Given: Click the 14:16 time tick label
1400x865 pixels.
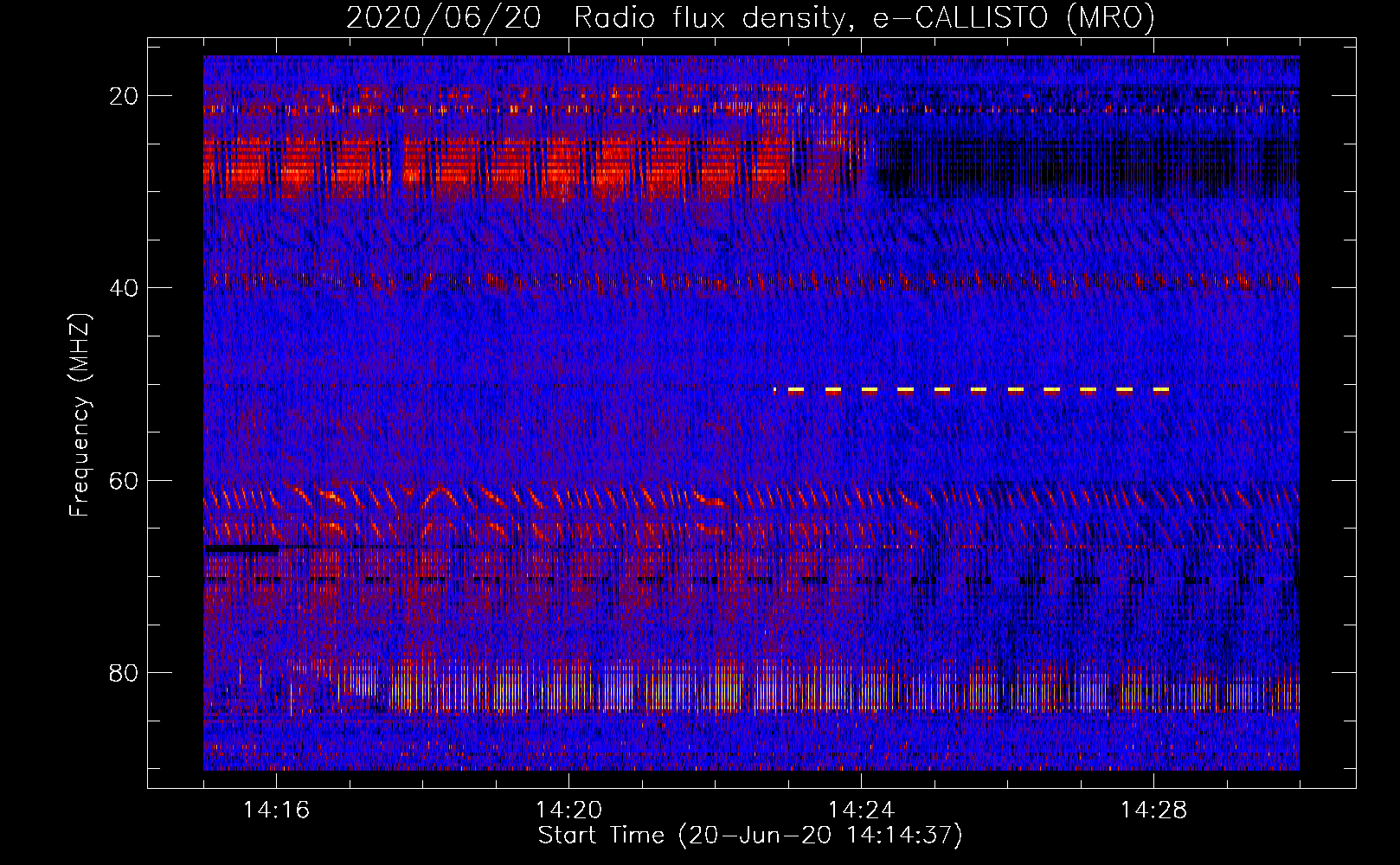Looking at the screenshot, I should tap(276, 811).
